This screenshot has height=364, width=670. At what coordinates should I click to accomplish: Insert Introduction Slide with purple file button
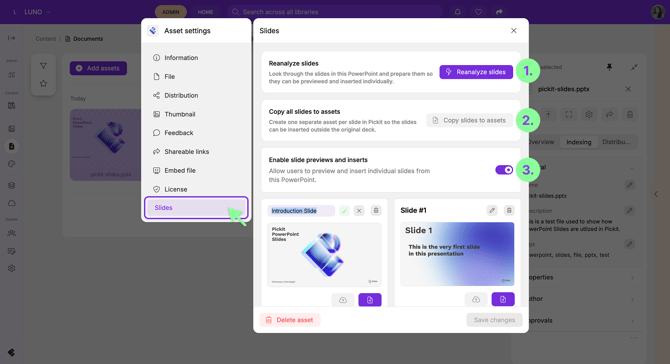pos(370,300)
